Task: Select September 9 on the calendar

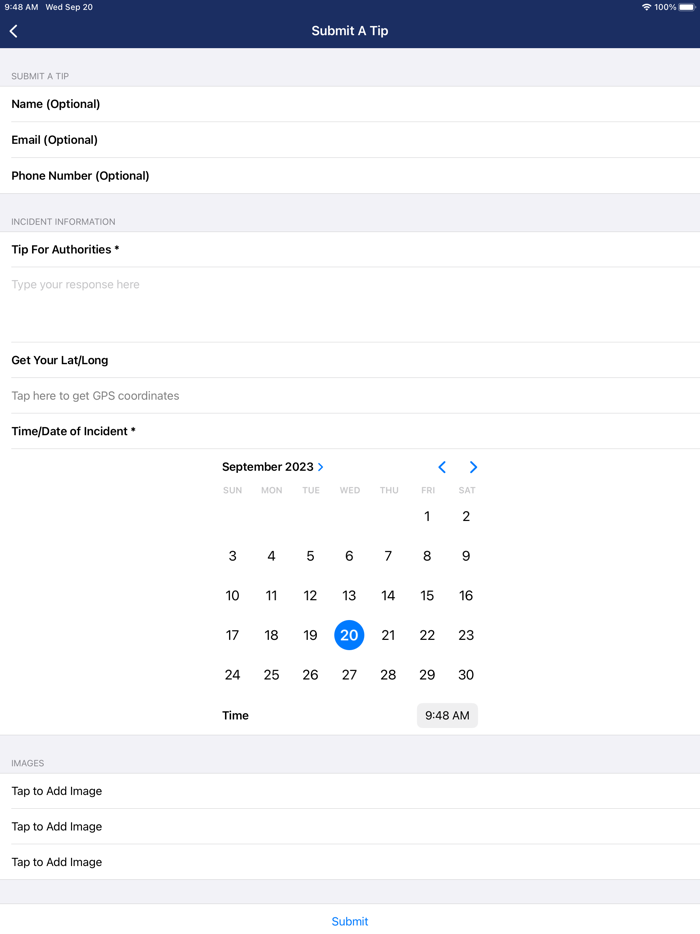Action: click(x=466, y=556)
